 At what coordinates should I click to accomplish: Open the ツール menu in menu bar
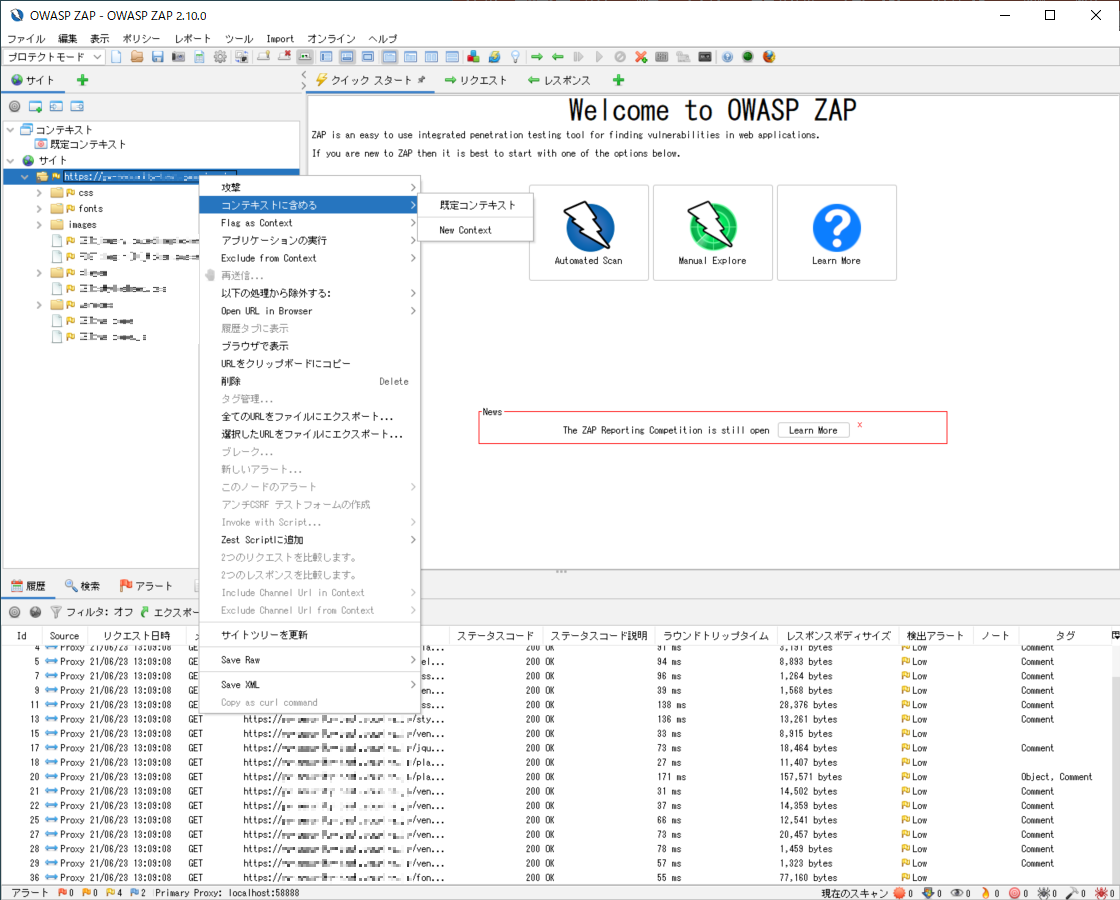pyautogui.click(x=239, y=39)
